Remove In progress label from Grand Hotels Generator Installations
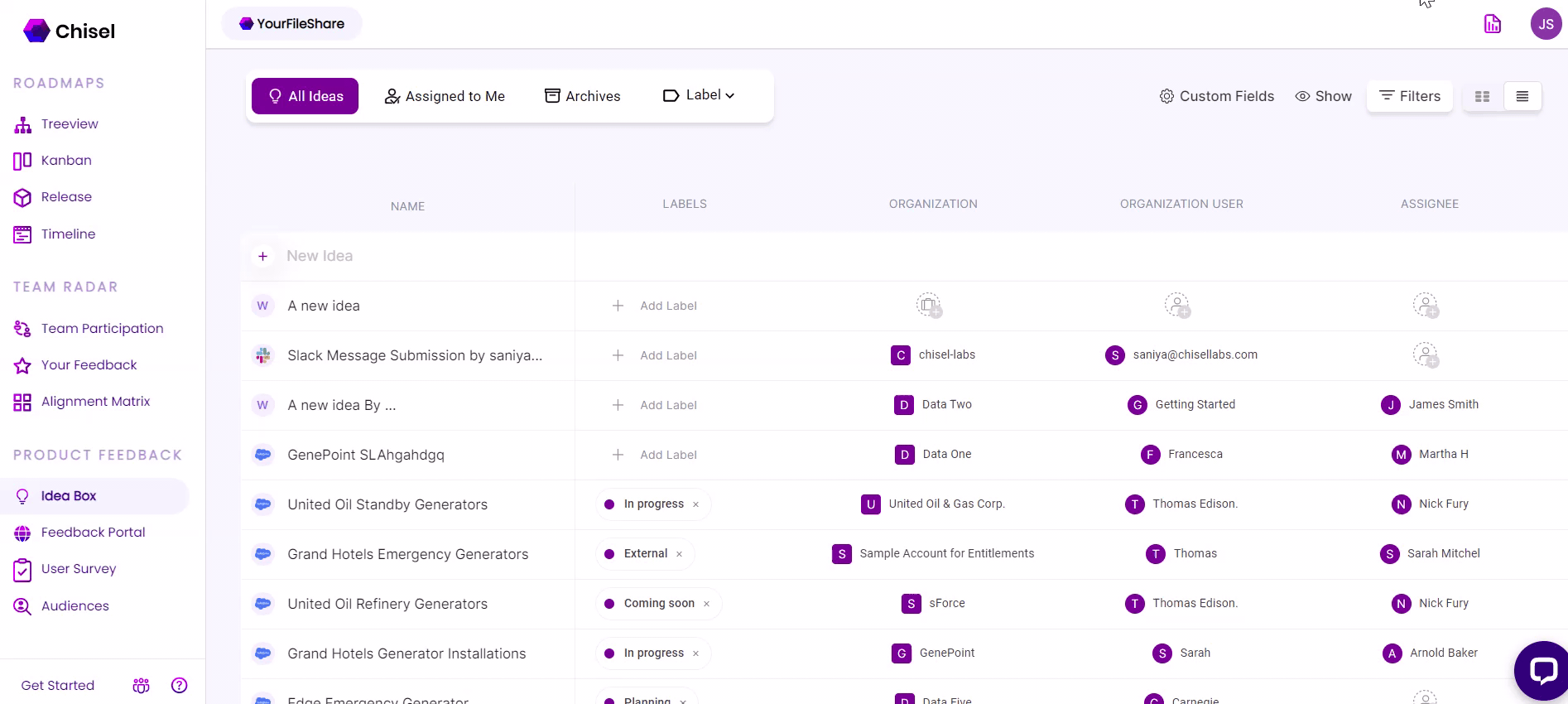 pyautogui.click(x=695, y=653)
